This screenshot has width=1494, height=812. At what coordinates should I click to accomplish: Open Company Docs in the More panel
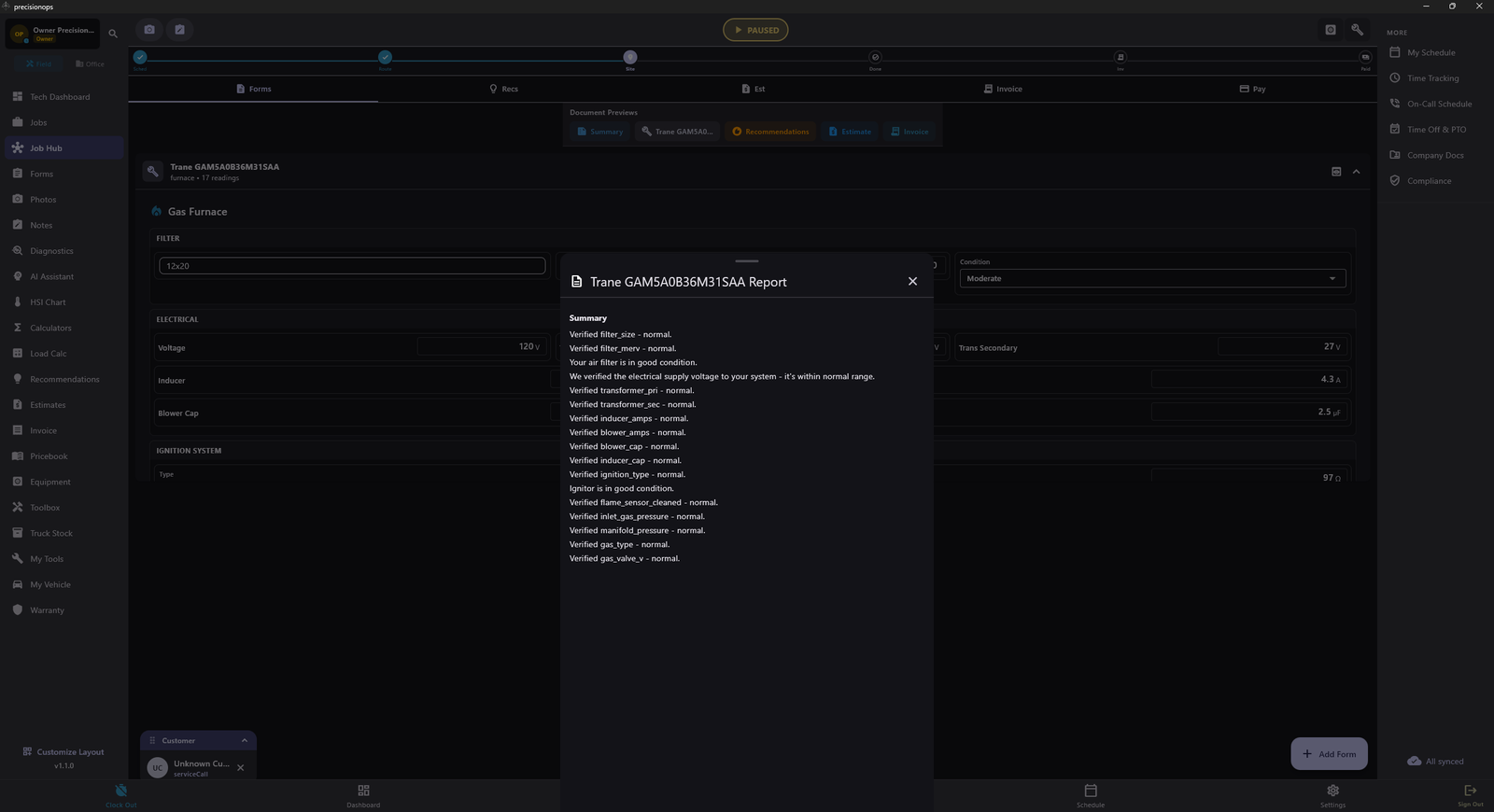[1436, 155]
